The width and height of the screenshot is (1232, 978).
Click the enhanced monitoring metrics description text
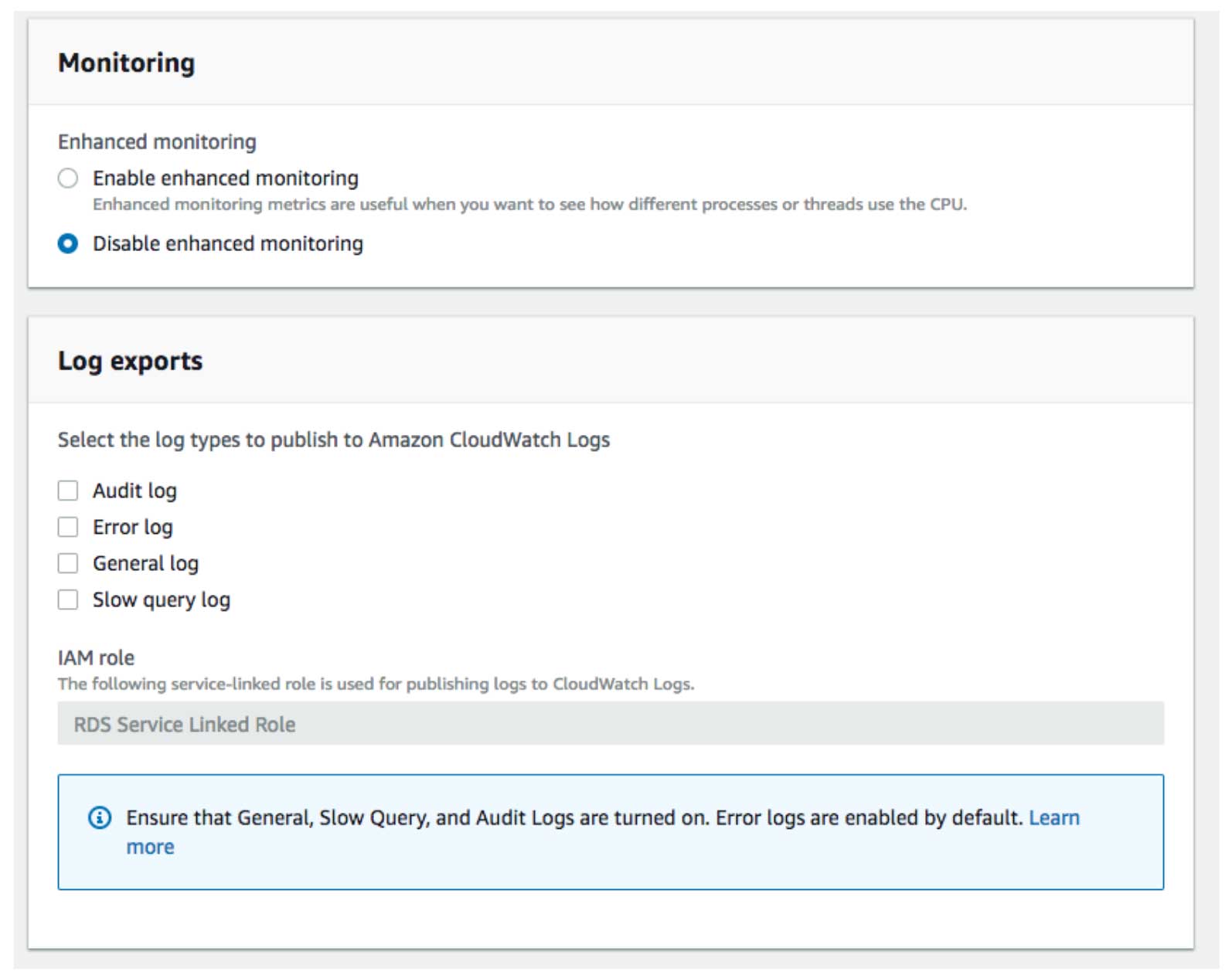click(529, 205)
